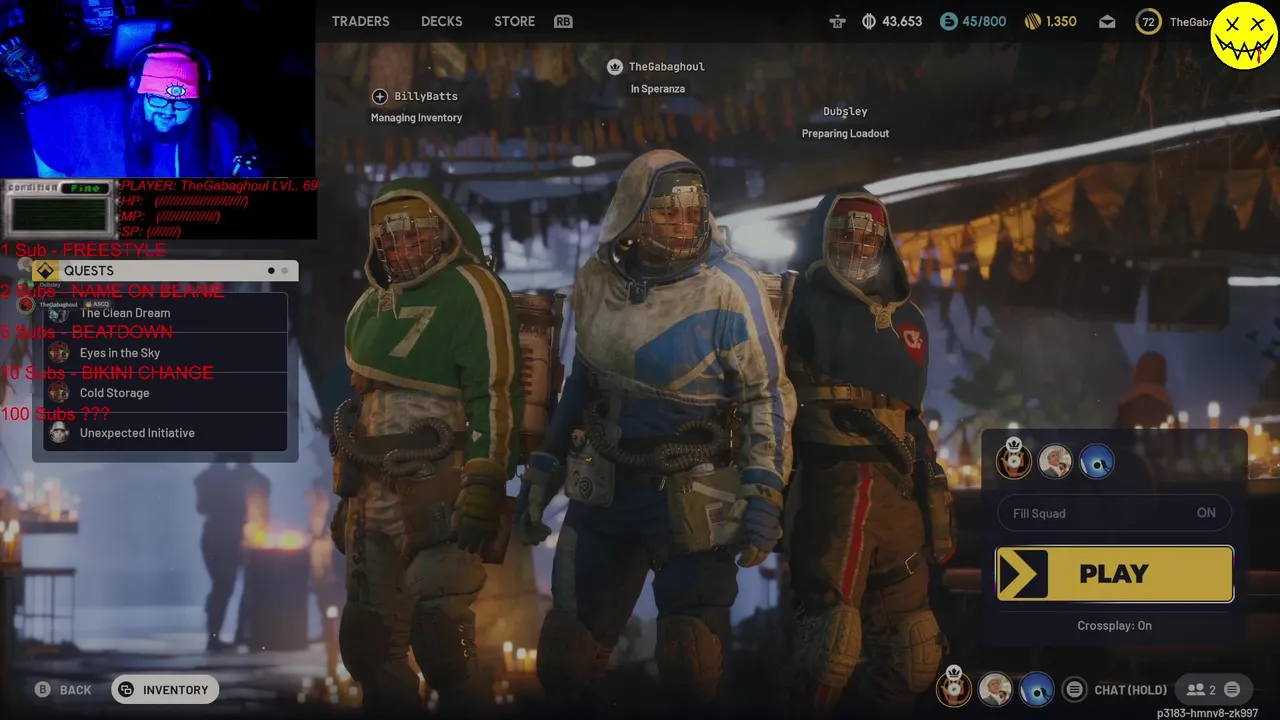The height and width of the screenshot is (720, 1280).
Task: Select Dubsley name above right raider
Action: [x=845, y=111]
